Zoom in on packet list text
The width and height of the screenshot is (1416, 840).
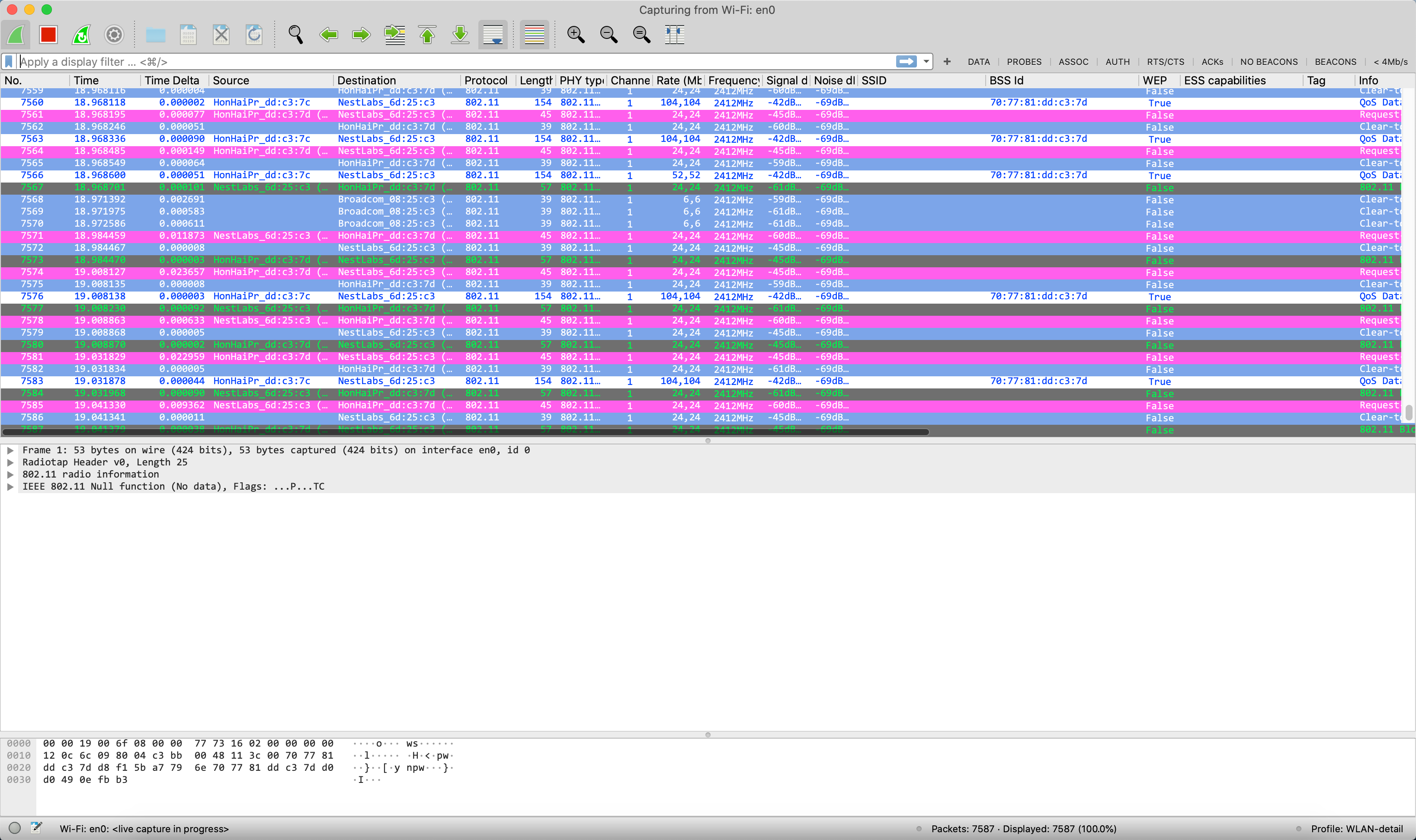click(x=576, y=35)
